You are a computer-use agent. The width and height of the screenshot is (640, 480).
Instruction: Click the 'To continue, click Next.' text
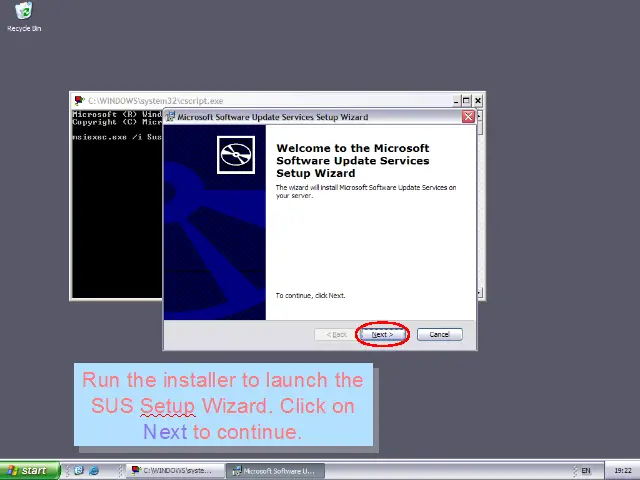pos(310,296)
